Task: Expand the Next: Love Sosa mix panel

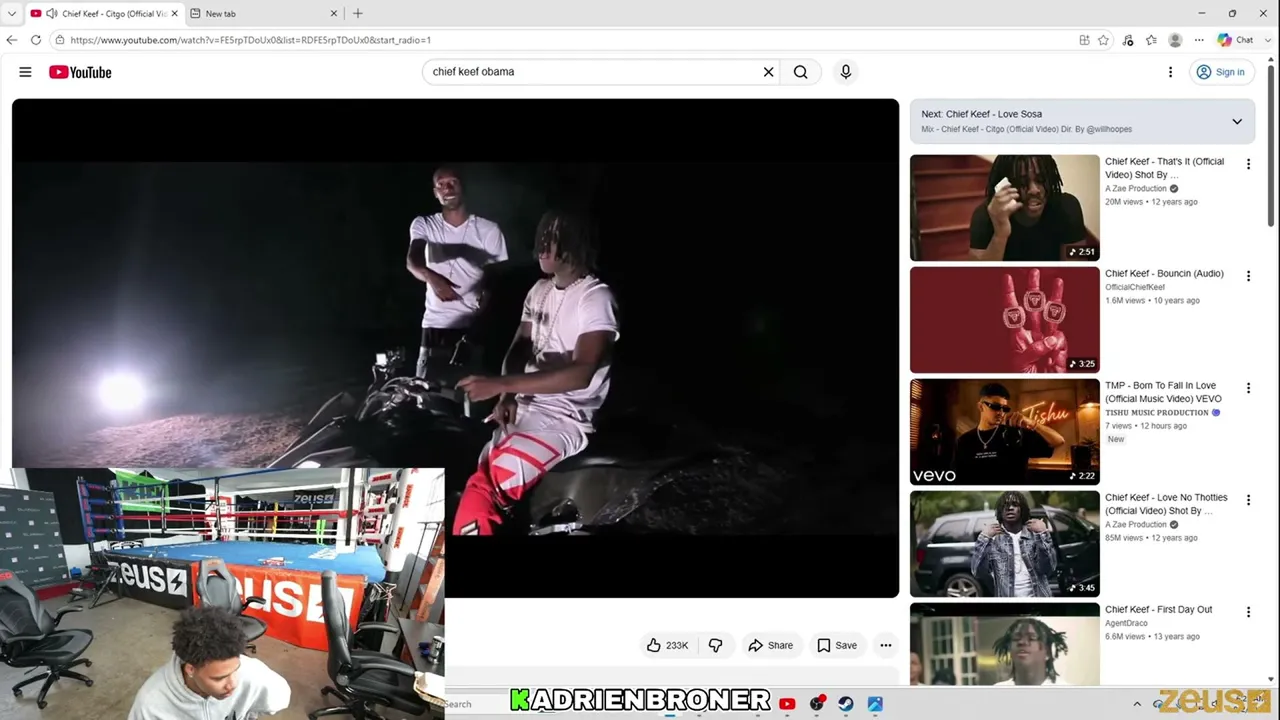Action: tap(1237, 121)
